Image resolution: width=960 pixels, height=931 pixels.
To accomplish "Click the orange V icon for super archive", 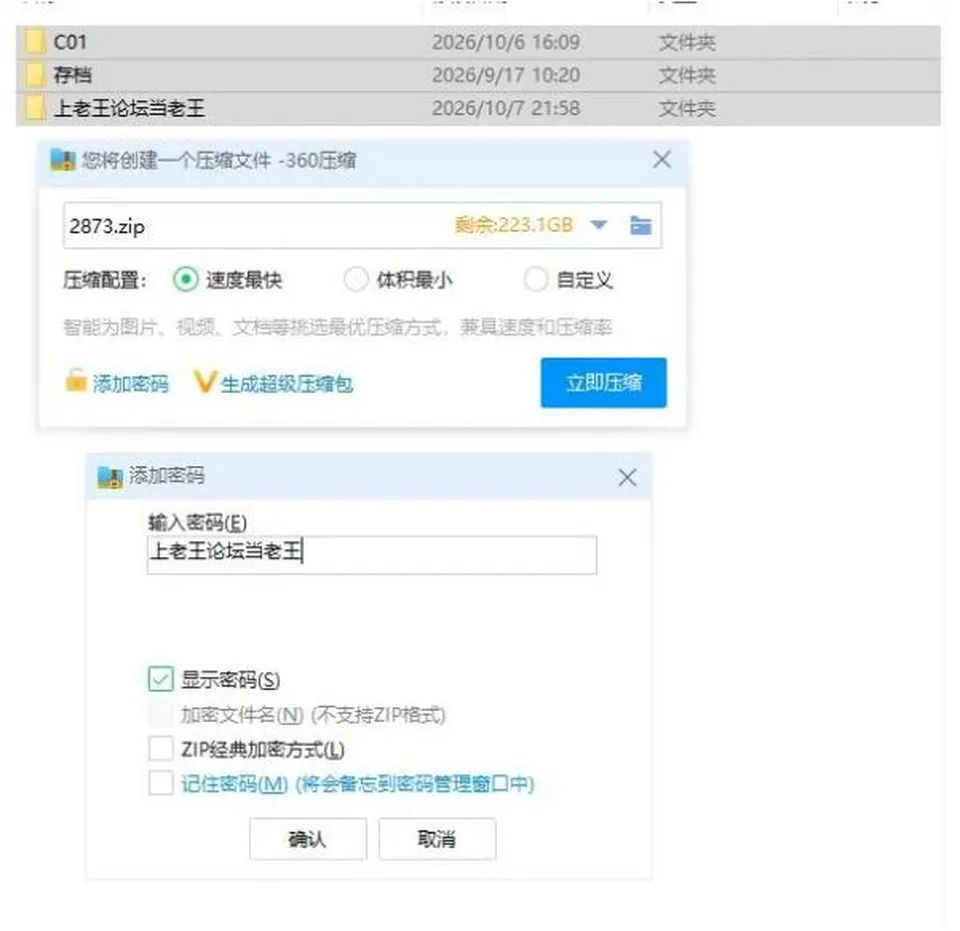I will pyautogui.click(x=205, y=381).
